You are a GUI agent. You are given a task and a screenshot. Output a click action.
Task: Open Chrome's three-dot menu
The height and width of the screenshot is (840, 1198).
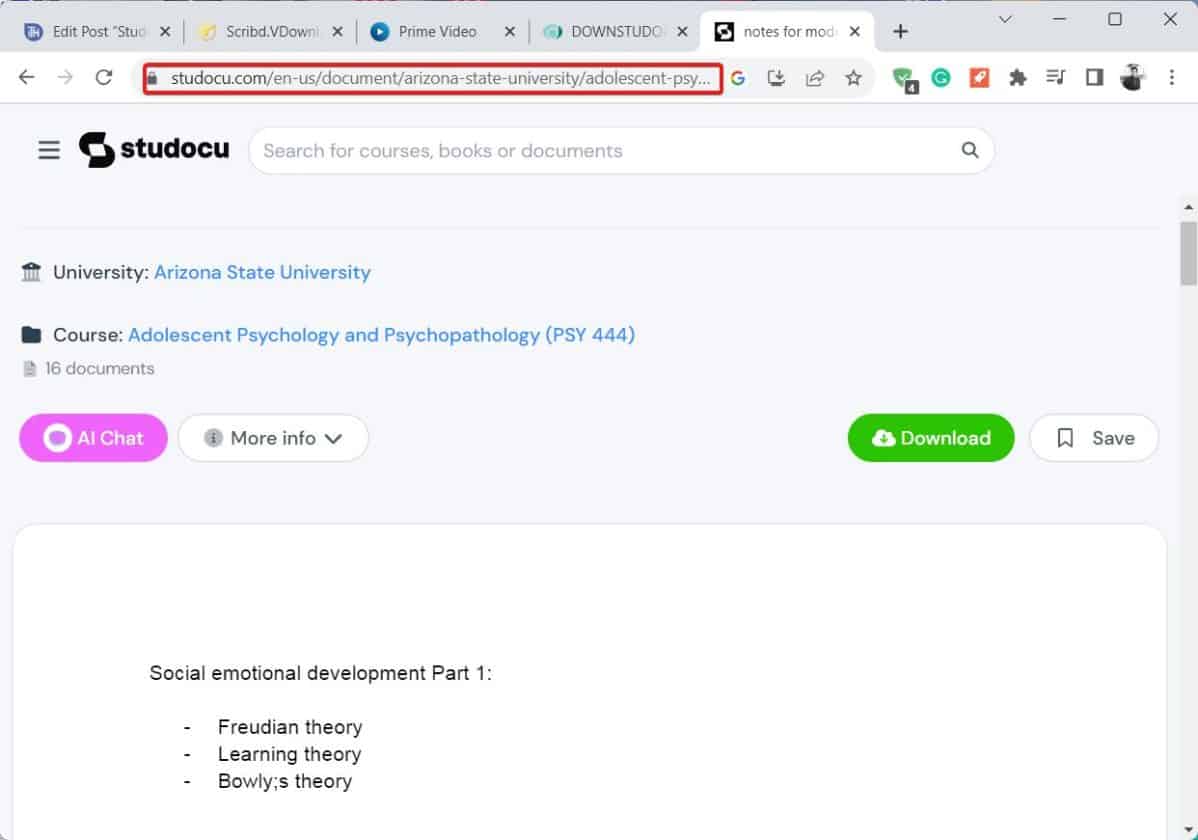click(x=1171, y=77)
